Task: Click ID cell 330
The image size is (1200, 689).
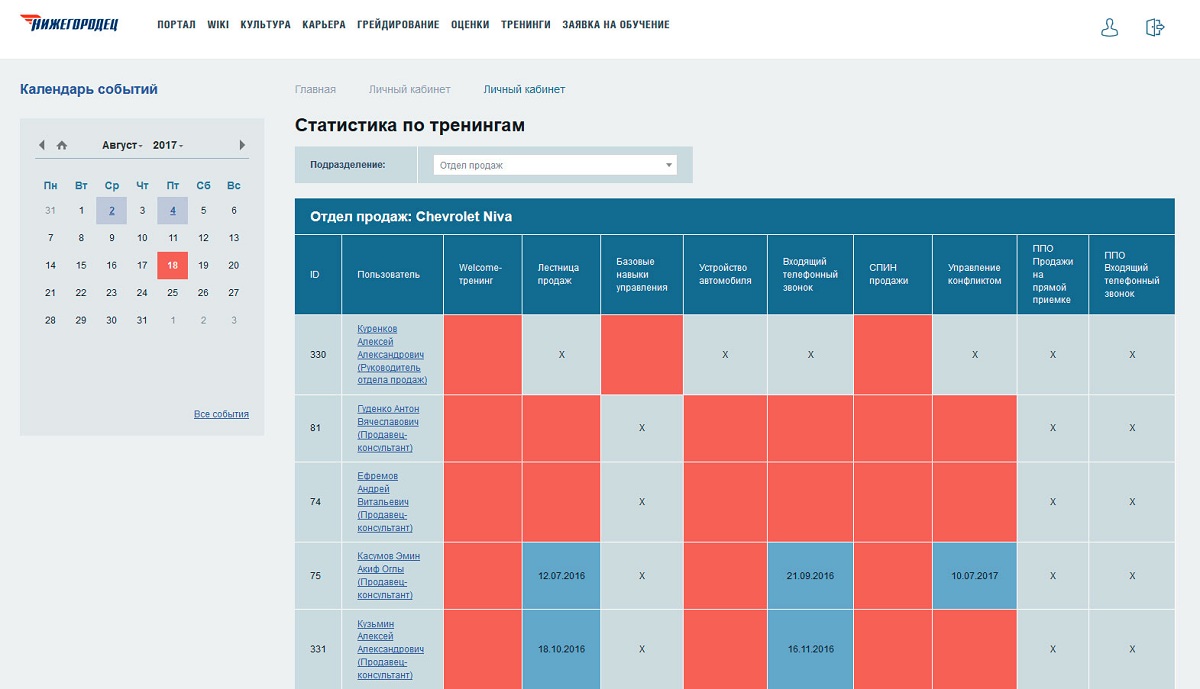Action: click(x=318, y=355)
